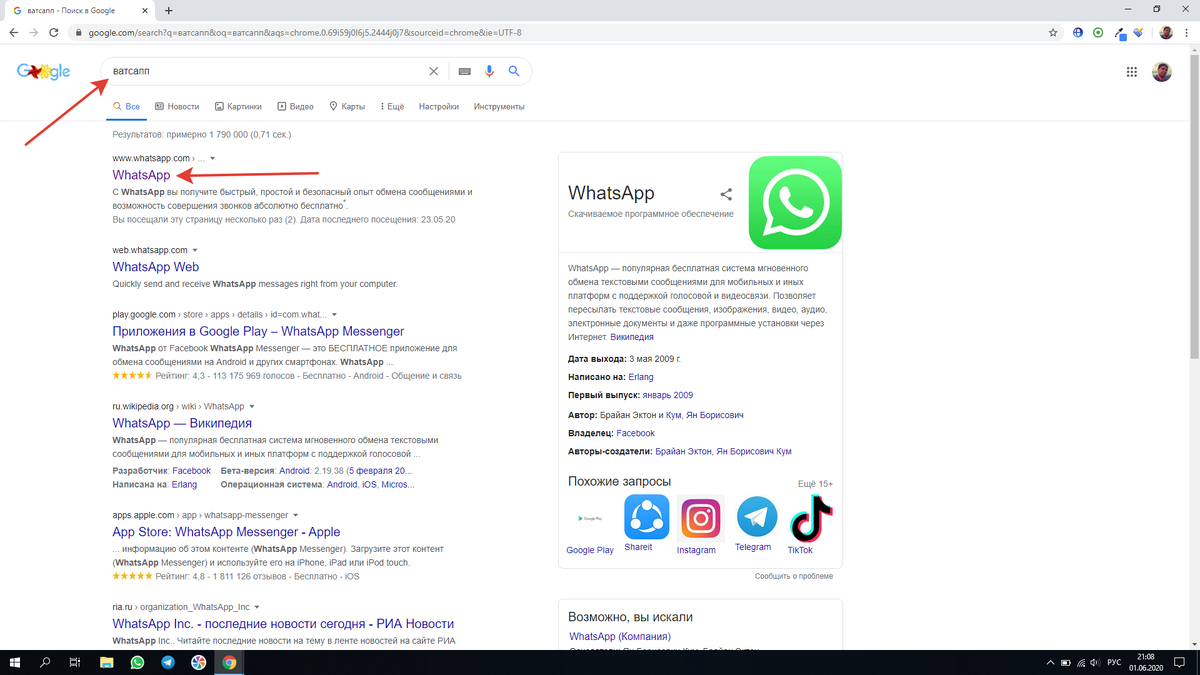
Task: Click Сообщить о проблеме feedback link
Action: point(794,576)
